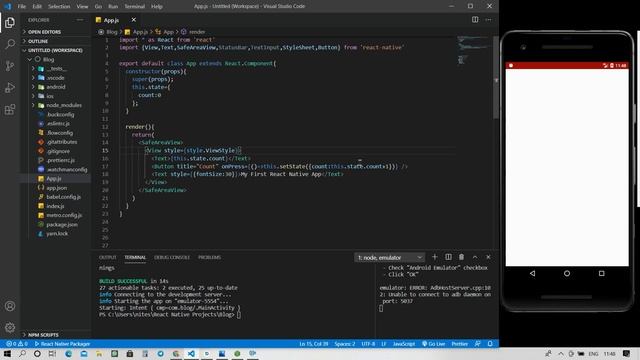The width and height of the screenshot is (640, 360).
Task: Open the Accounts icon in activity bar
Action: 10,306
